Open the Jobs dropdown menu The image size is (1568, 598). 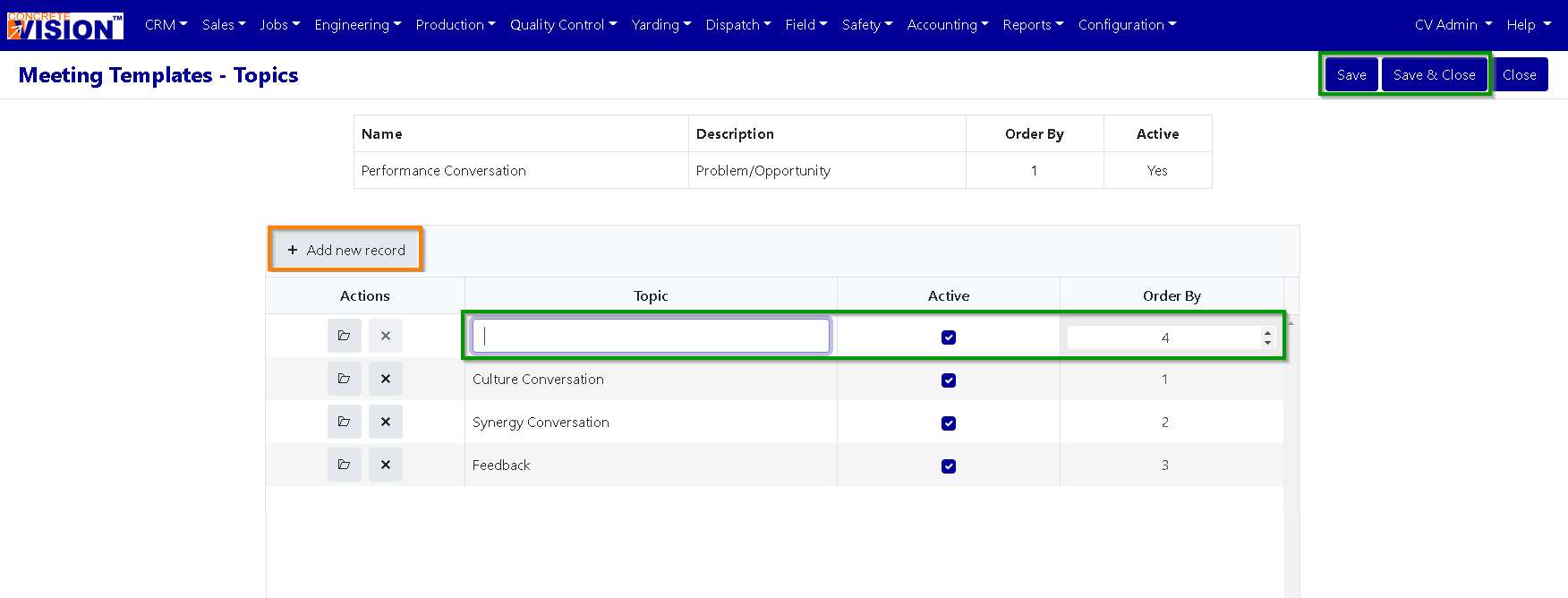coord(280,25)
